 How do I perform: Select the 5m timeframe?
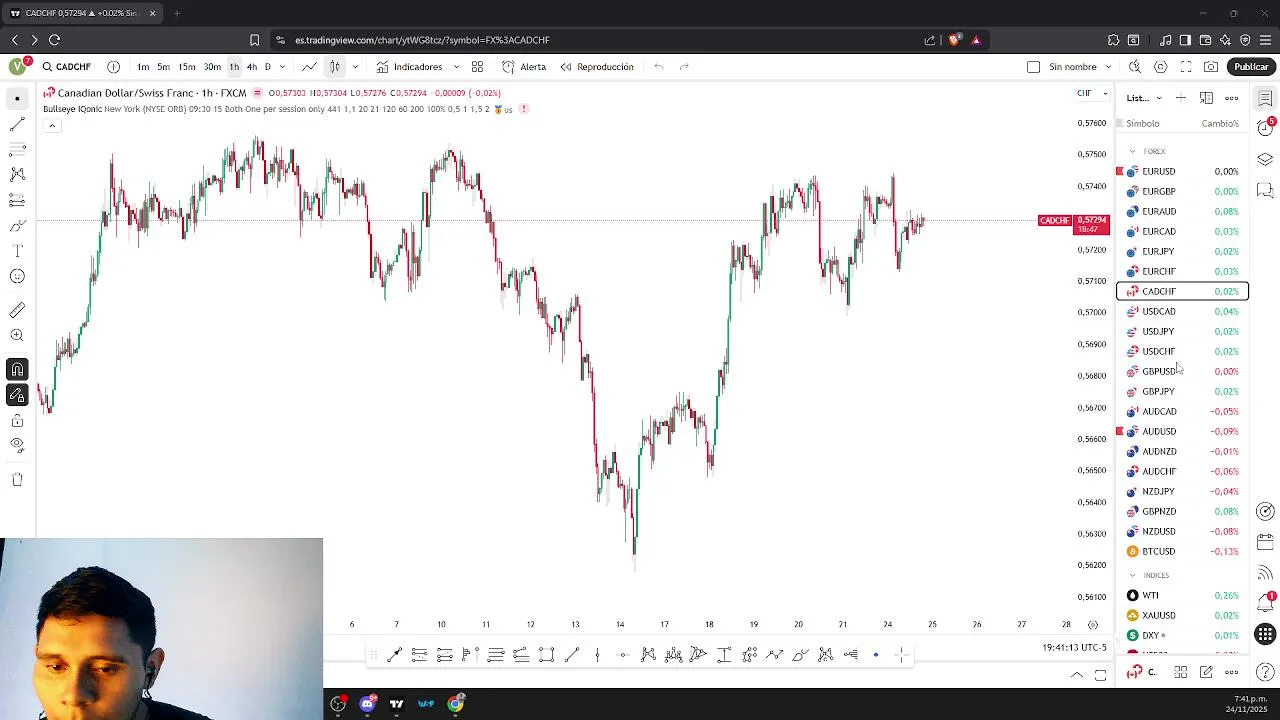click(x=163, y=67)
